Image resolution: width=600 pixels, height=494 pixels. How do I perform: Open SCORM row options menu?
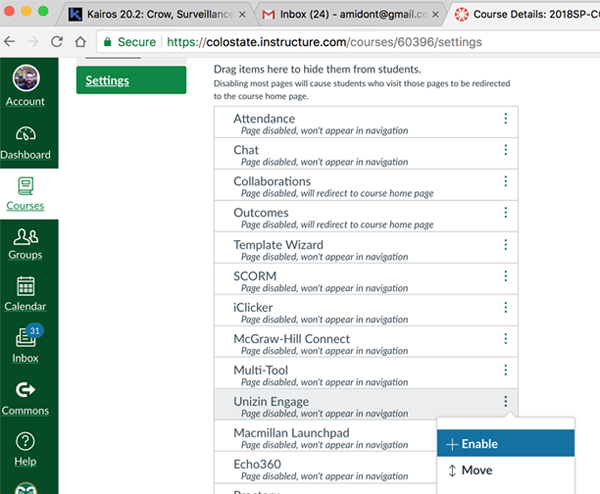(505, 276)
